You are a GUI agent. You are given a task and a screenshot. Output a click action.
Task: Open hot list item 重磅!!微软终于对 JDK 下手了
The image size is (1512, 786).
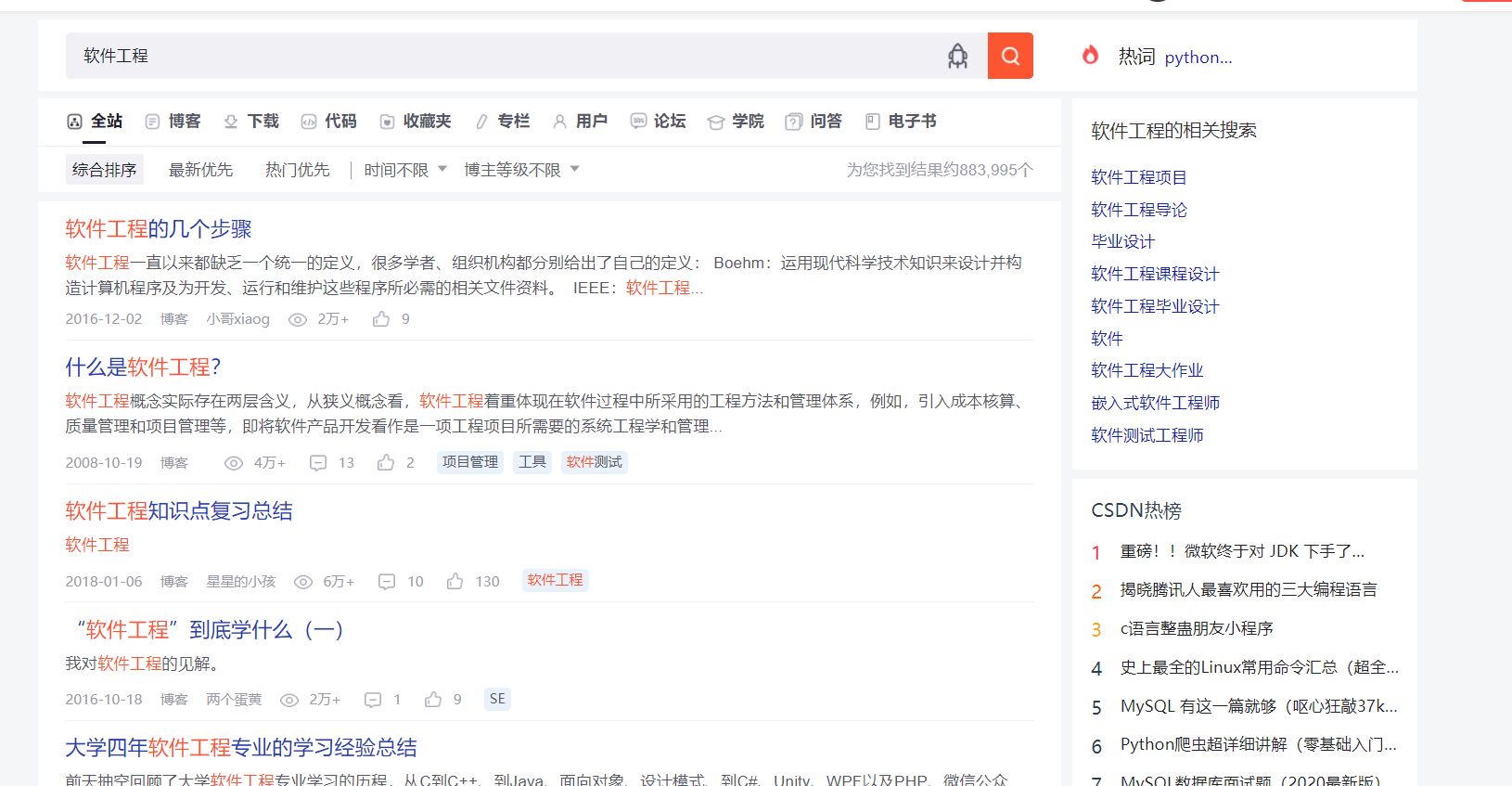(1242, 551)
